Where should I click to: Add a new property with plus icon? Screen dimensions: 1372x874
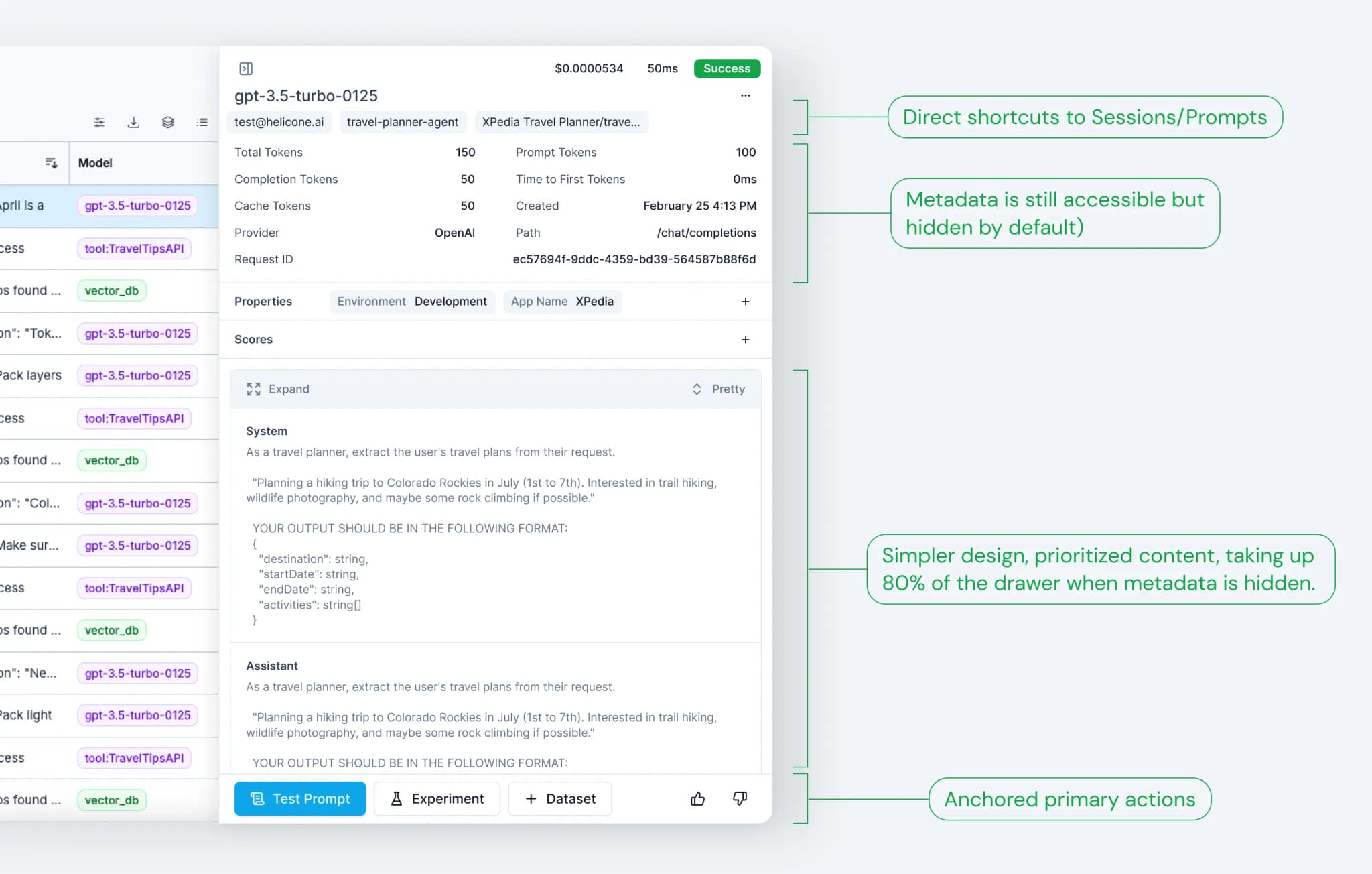[x=745, y=302]
